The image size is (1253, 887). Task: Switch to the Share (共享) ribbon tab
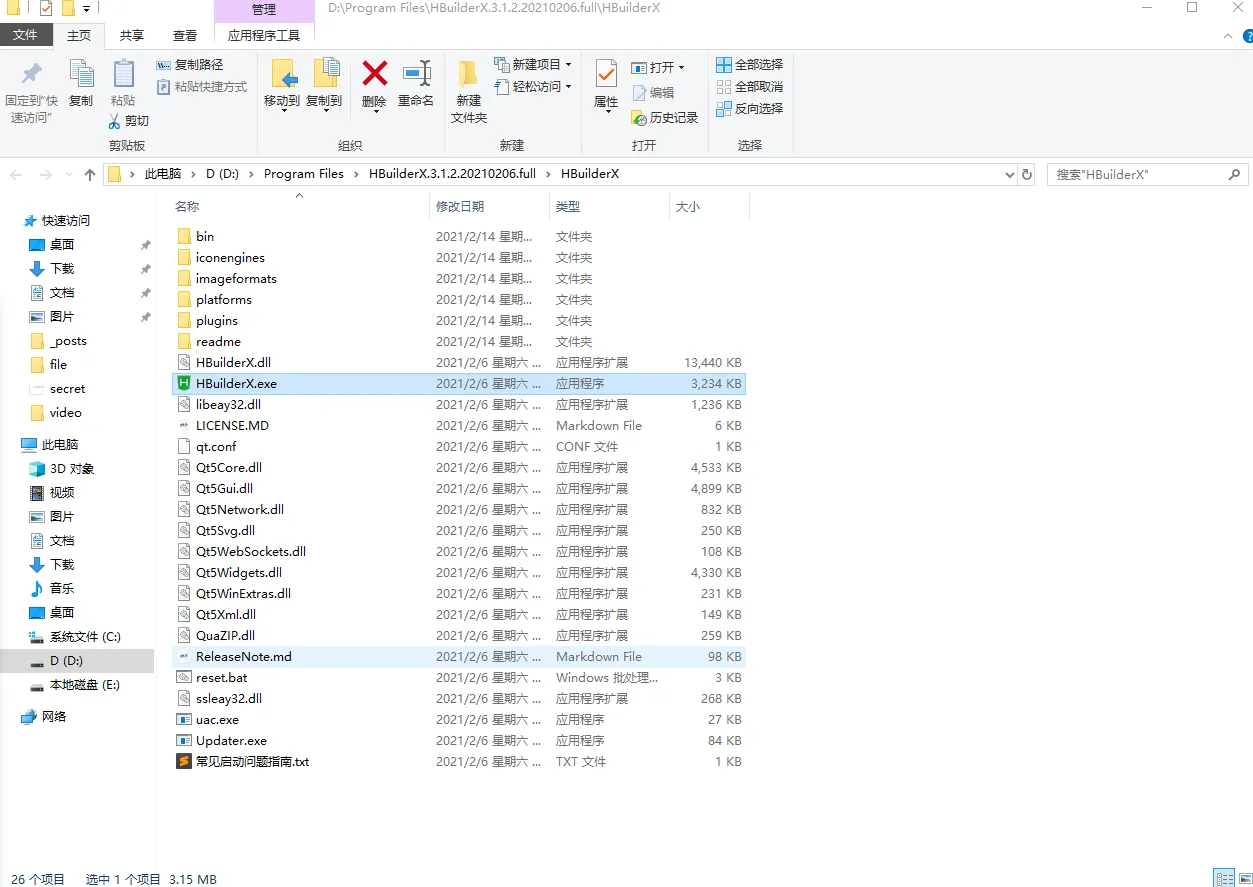click(x=132, y=35)
